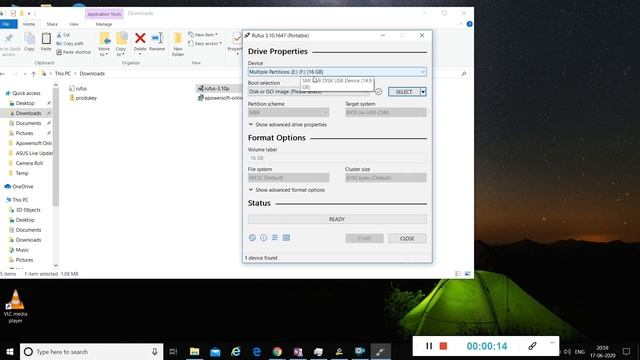Open the File tab in Explorer
Image resolution: width=640 pixels, height=360 pixels.
point(7,24)
